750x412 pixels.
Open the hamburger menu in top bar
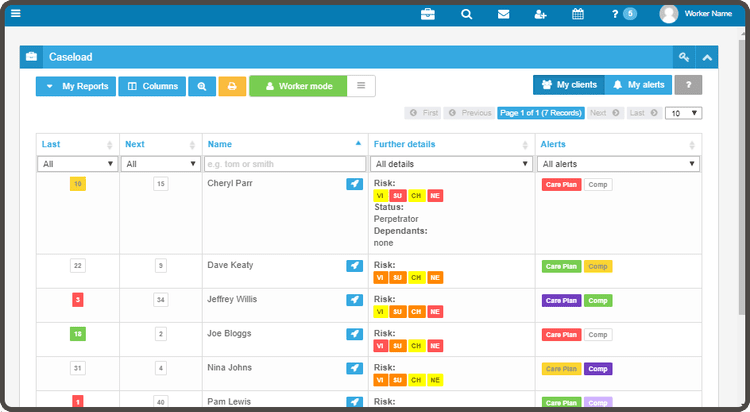(16, 13)
